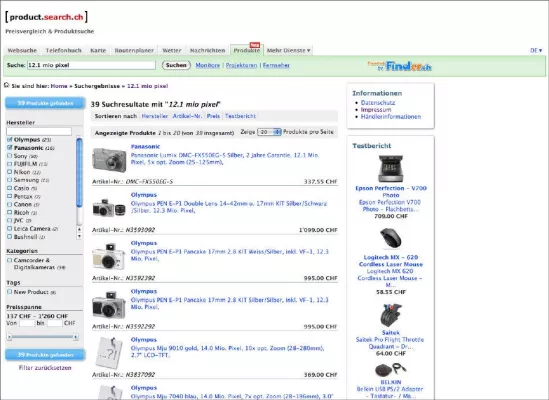Click manufacturer list scroll down arrow
The height and width of the screenshot is (400, 549).
[79, 236]
